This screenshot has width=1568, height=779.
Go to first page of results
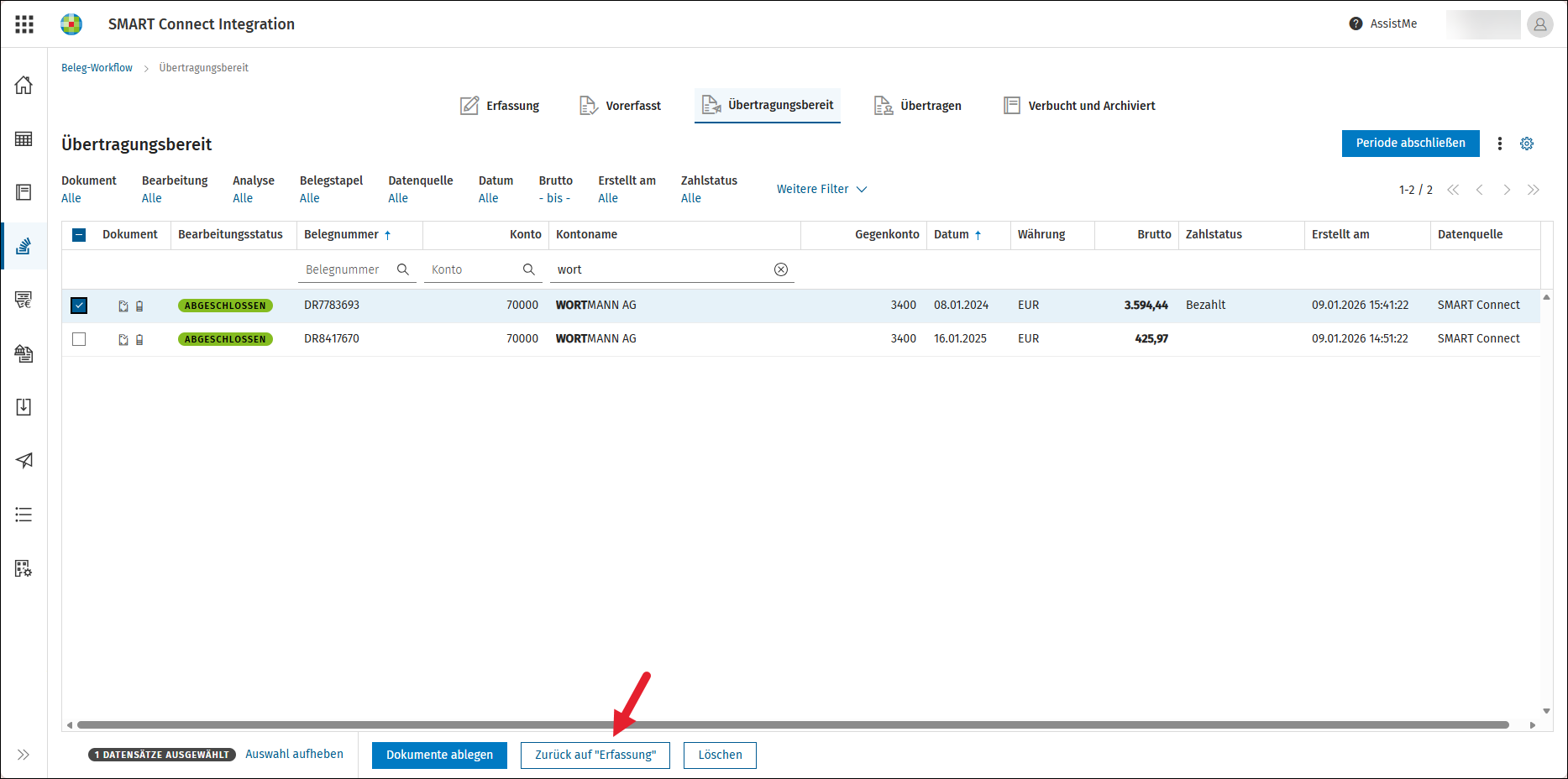[1453, 190]
